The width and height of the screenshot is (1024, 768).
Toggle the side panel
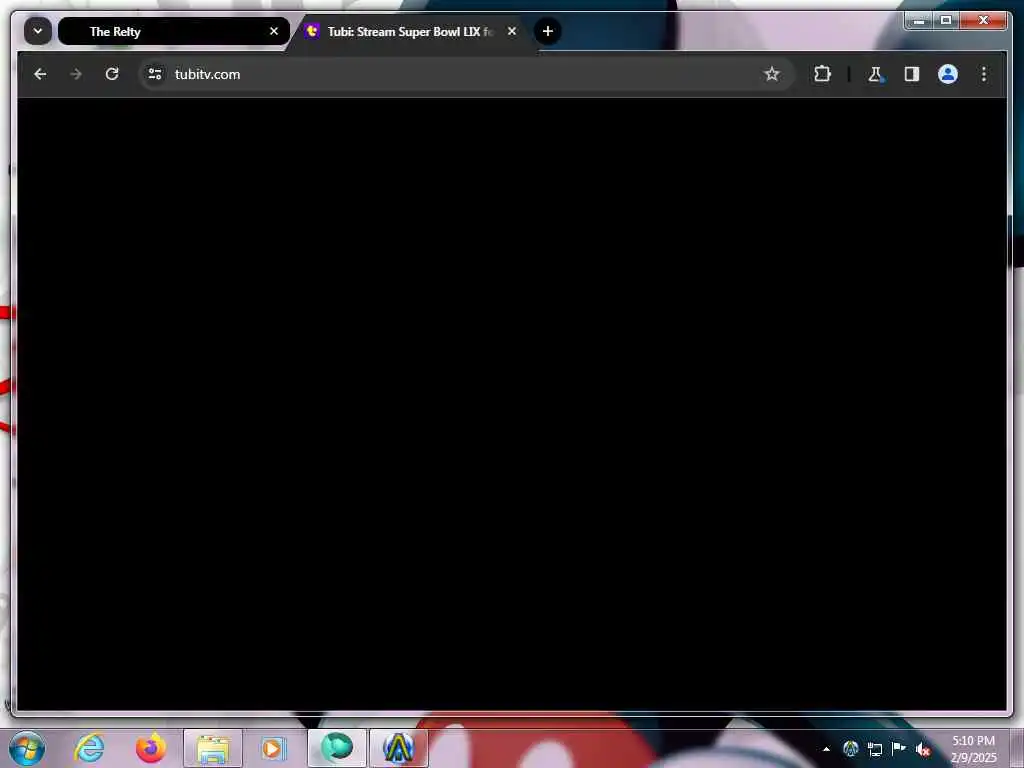tap(912, 74)
